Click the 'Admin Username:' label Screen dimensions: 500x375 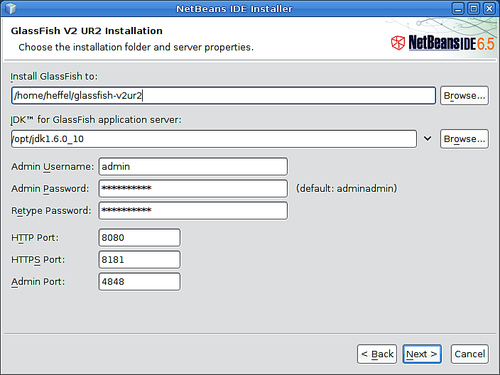coord(53,166)
